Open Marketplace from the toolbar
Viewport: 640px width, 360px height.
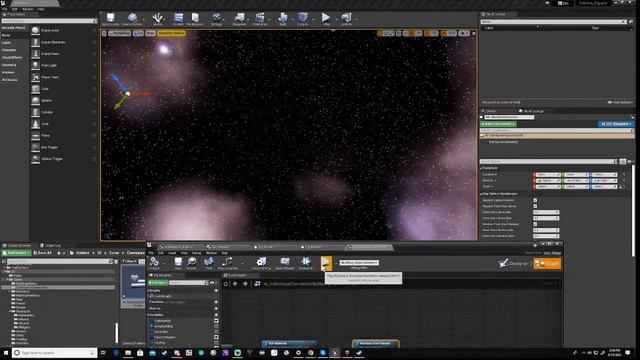195,19
